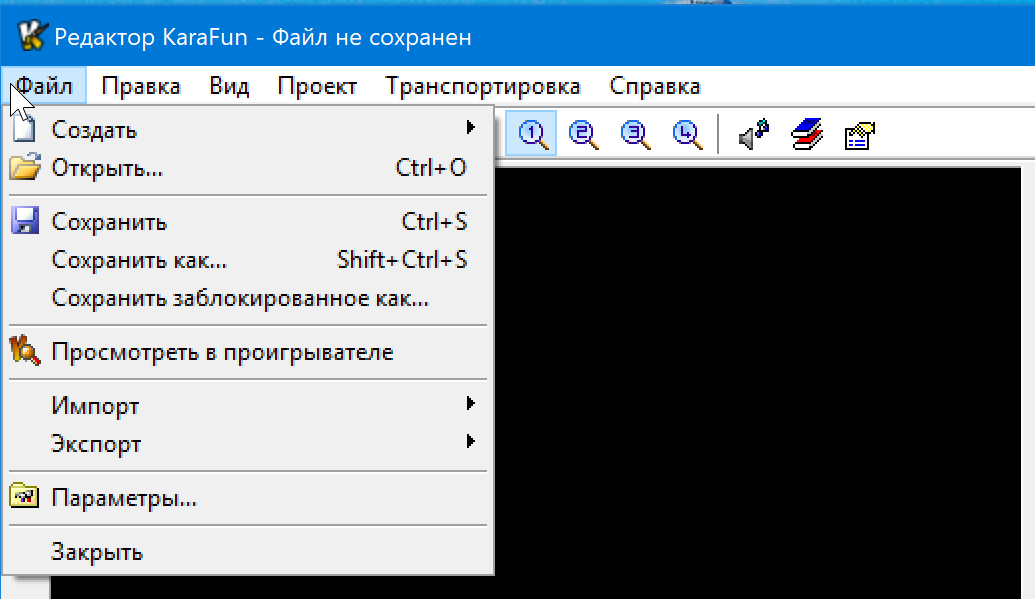
Task: Toggle zoom level 4 in the toolbar
Action: 686,132
